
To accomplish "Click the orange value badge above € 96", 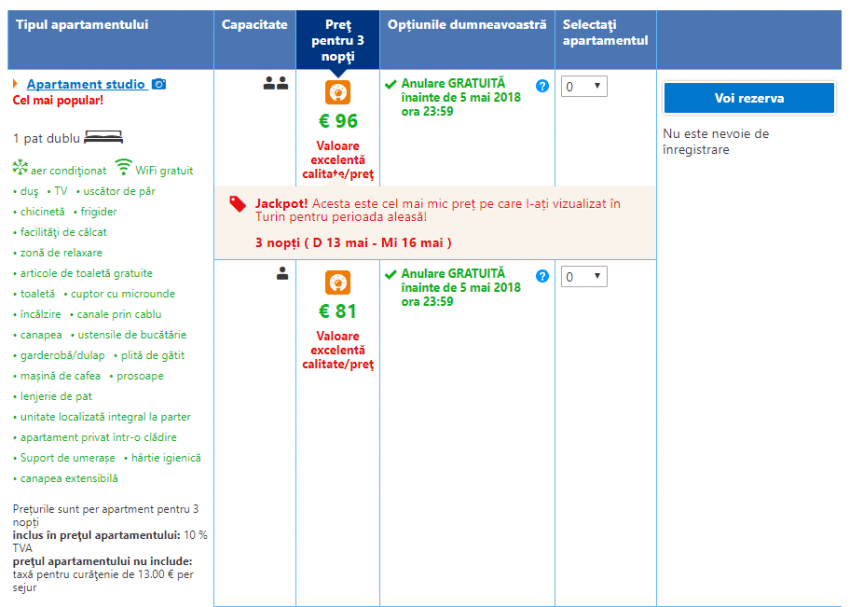I will [338, 93].
